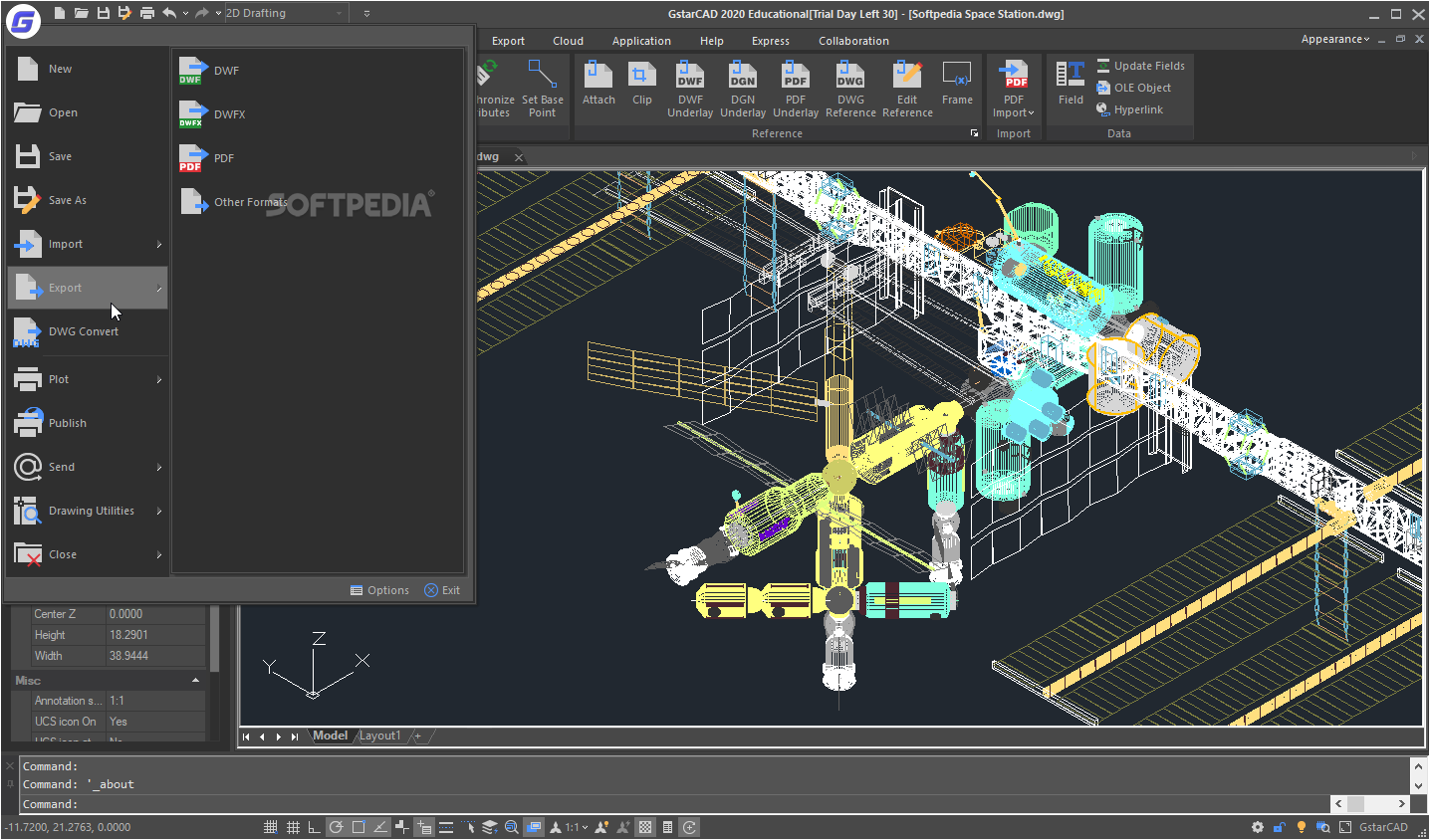Screen dimensions: 1430x840
Task: Click the Save disk icon in the quick access toolbar
Action: pyautogui.click(x=103, y=13)
